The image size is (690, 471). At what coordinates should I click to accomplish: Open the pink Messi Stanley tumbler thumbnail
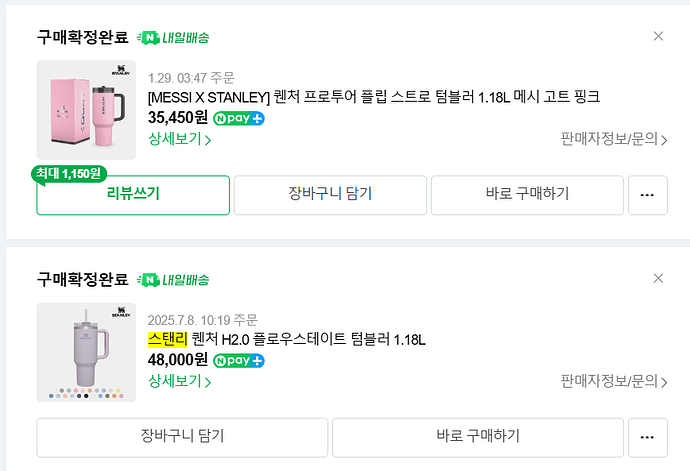point(86,110)
